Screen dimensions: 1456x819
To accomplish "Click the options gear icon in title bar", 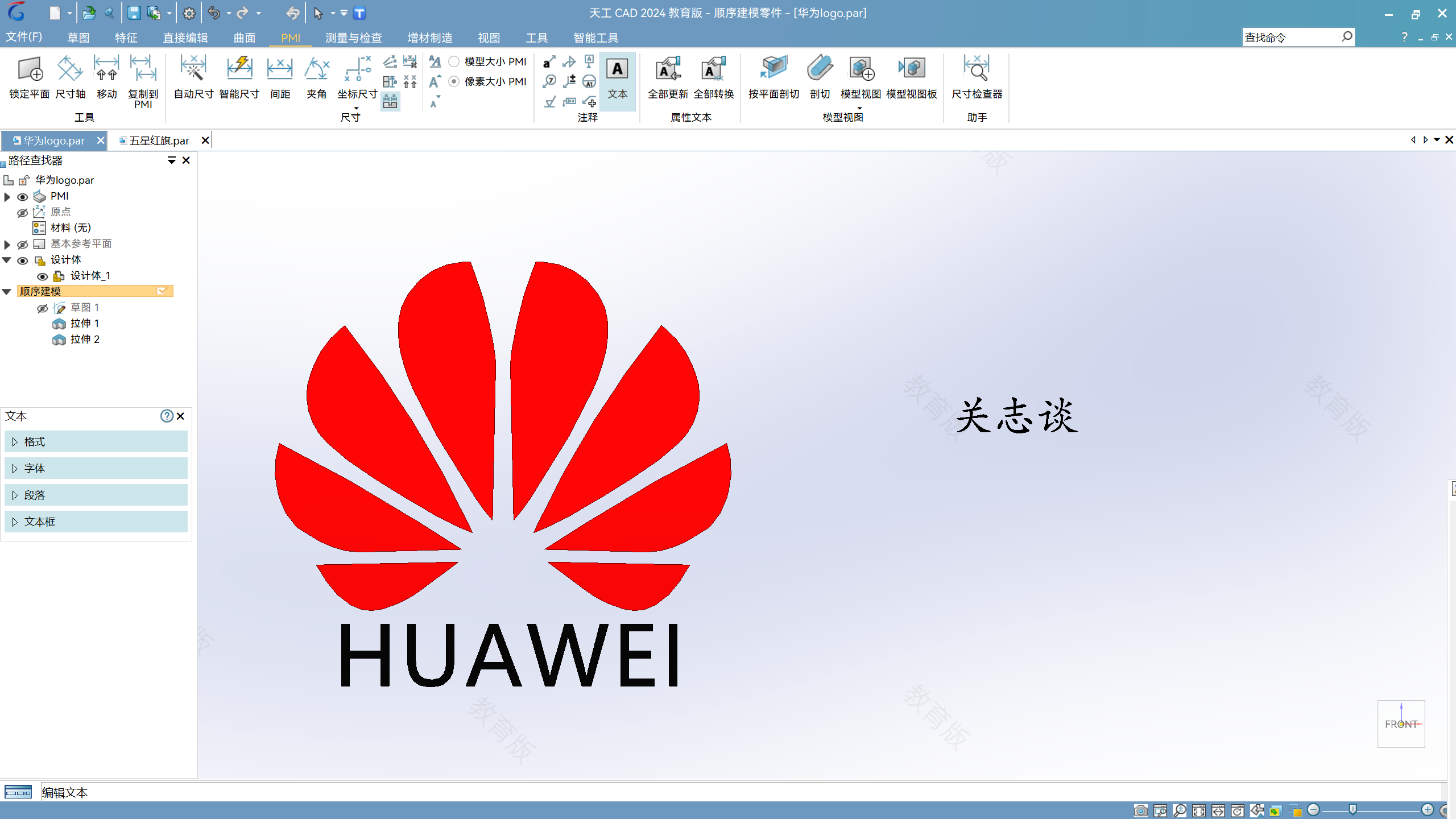I will point(189,13).
